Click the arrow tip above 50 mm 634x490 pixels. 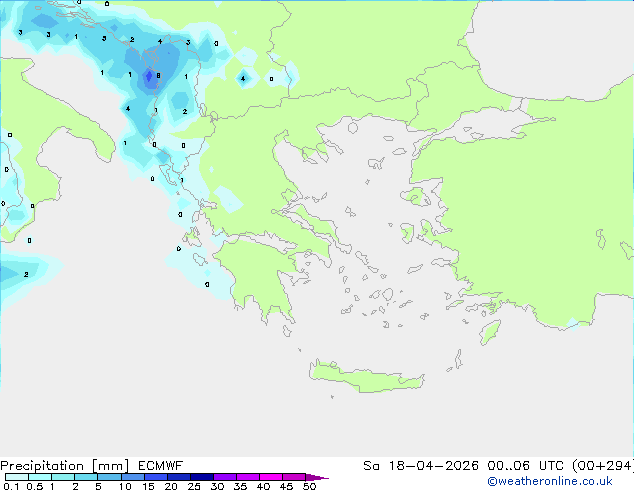pos(317,477)
